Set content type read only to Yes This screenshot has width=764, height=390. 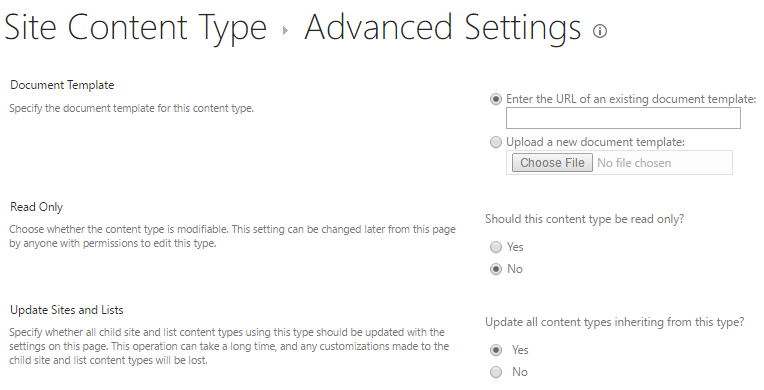[x=496, y=247]
